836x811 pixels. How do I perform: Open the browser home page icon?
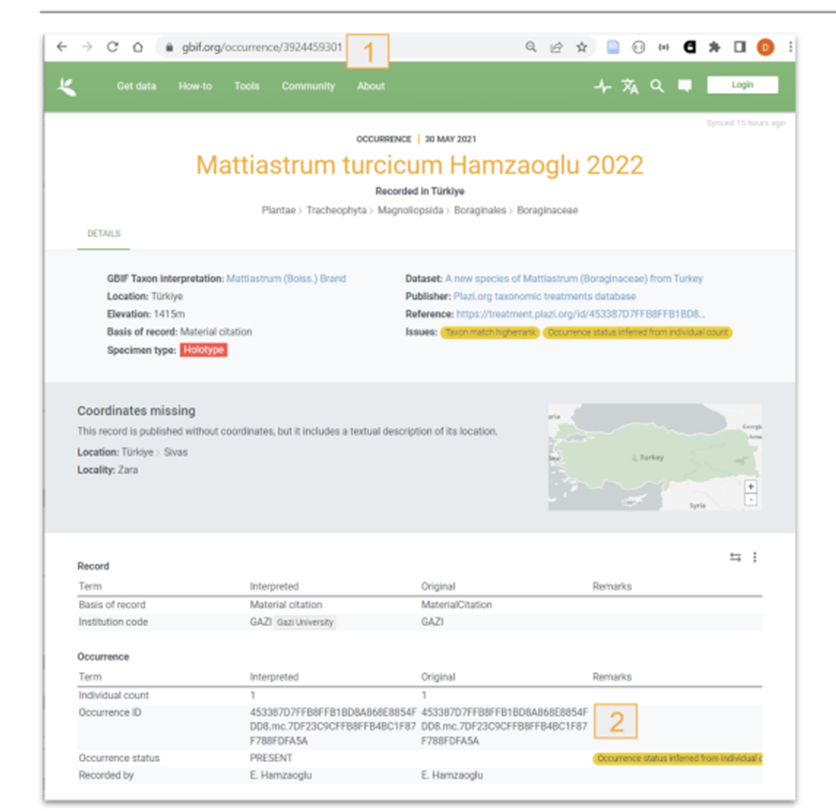tap(138, 47)
